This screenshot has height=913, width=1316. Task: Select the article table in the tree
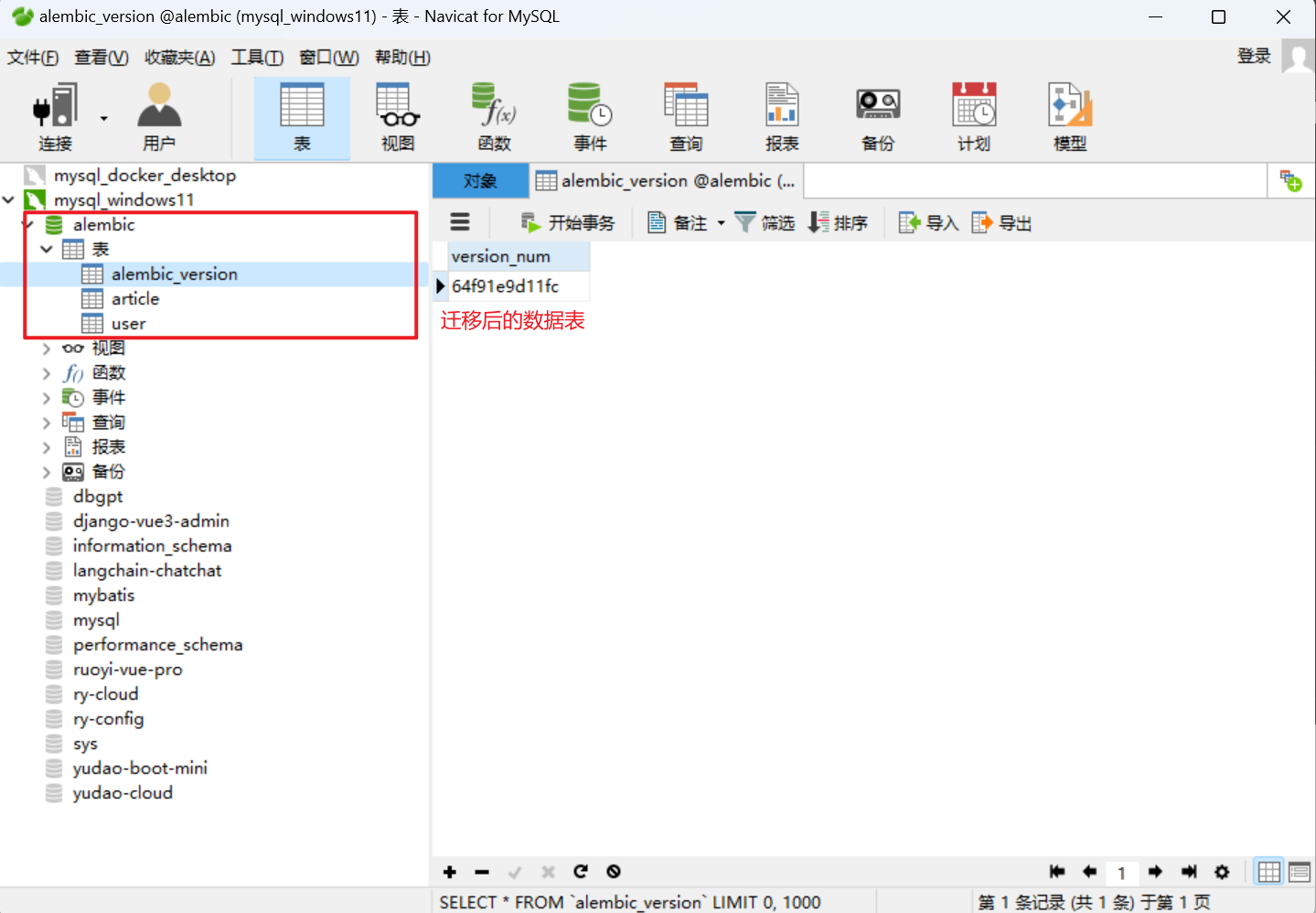pyautogui.click(x=134, y=298)
